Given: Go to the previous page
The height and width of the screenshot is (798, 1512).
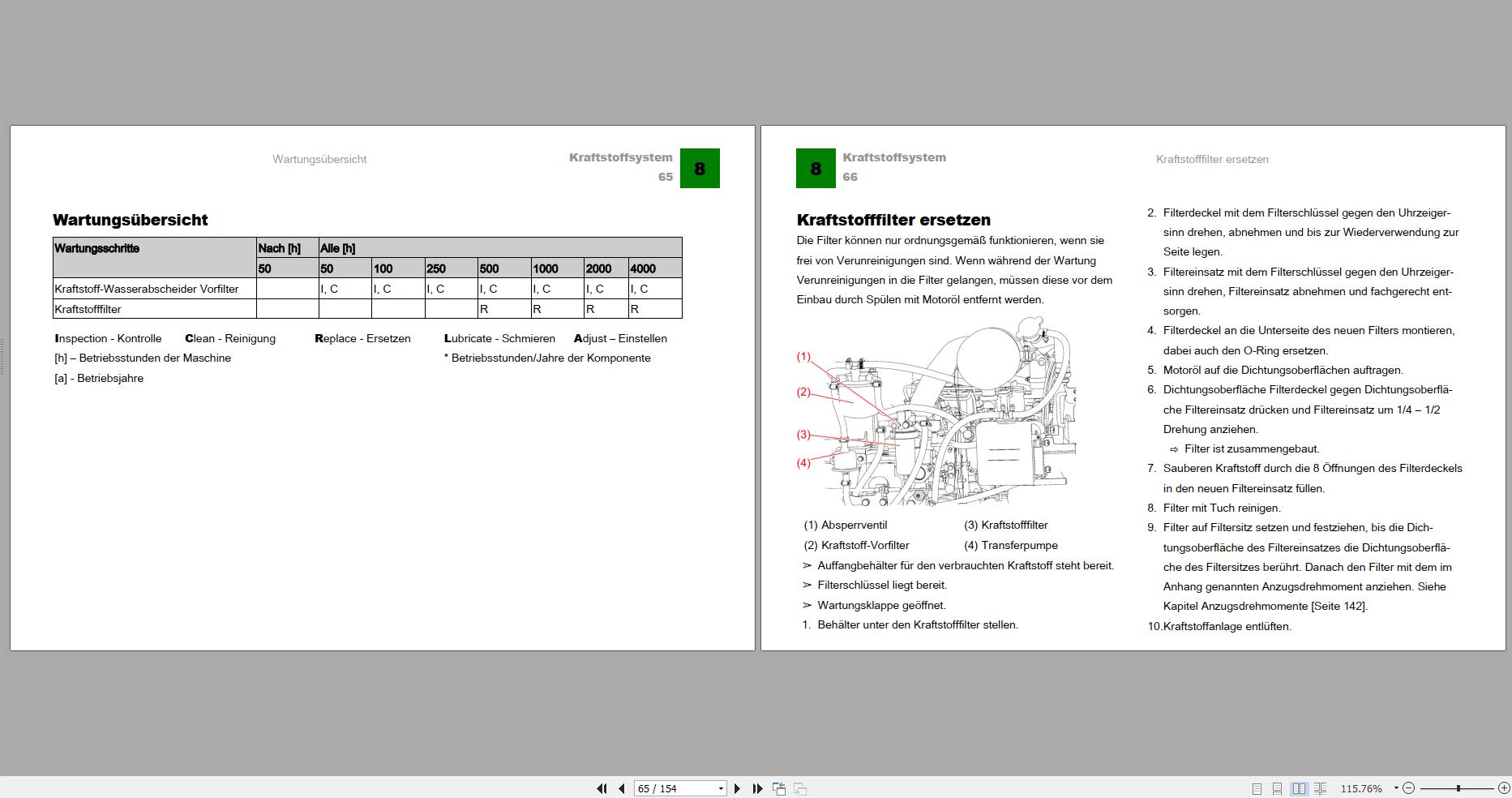Looking at the screenshot, I should pos(622,788).
